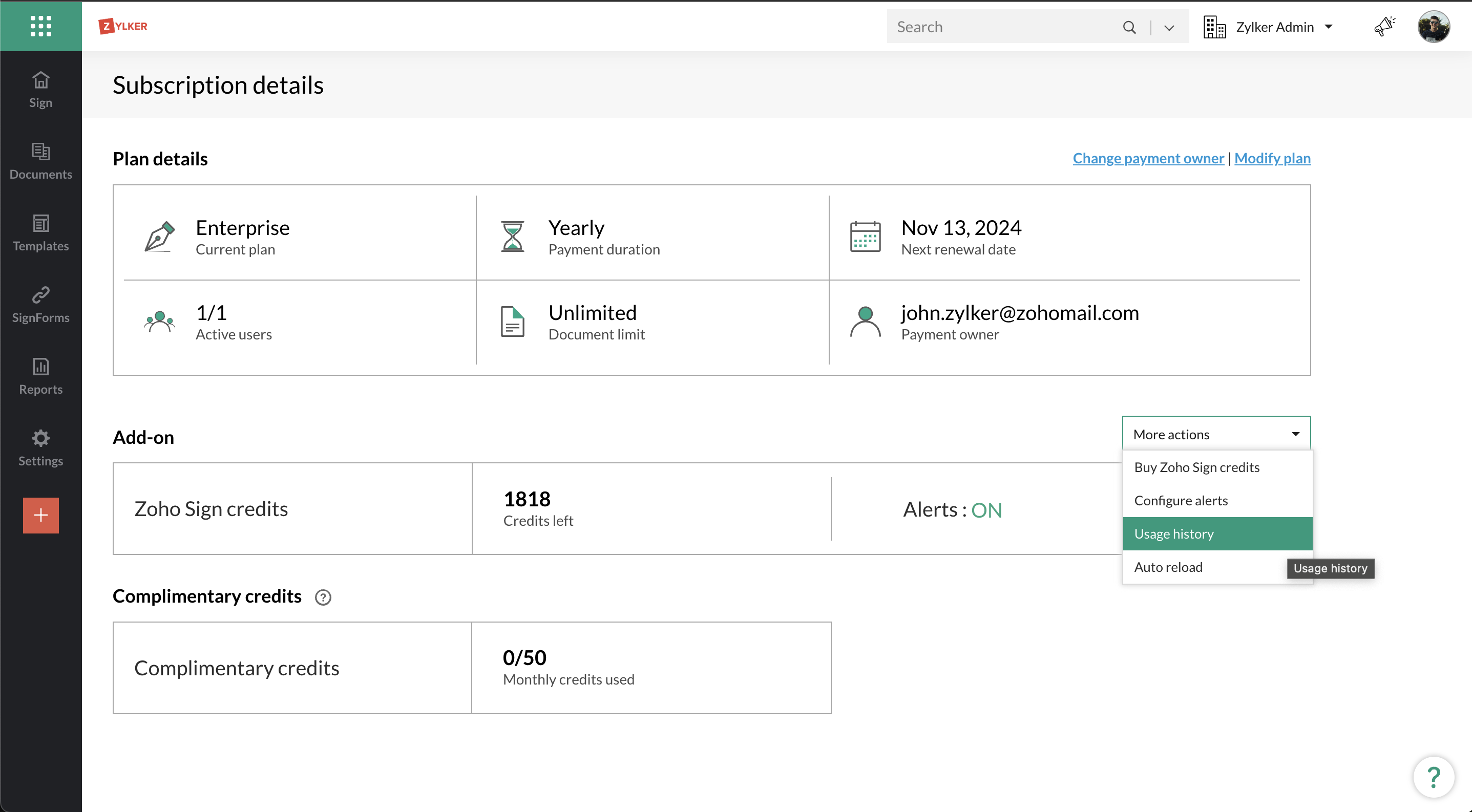Image resolution: width=1472 pixels, height=812 pixels.
Task: Open Settings gear in sidebar
Action: (x=40, y=447)
